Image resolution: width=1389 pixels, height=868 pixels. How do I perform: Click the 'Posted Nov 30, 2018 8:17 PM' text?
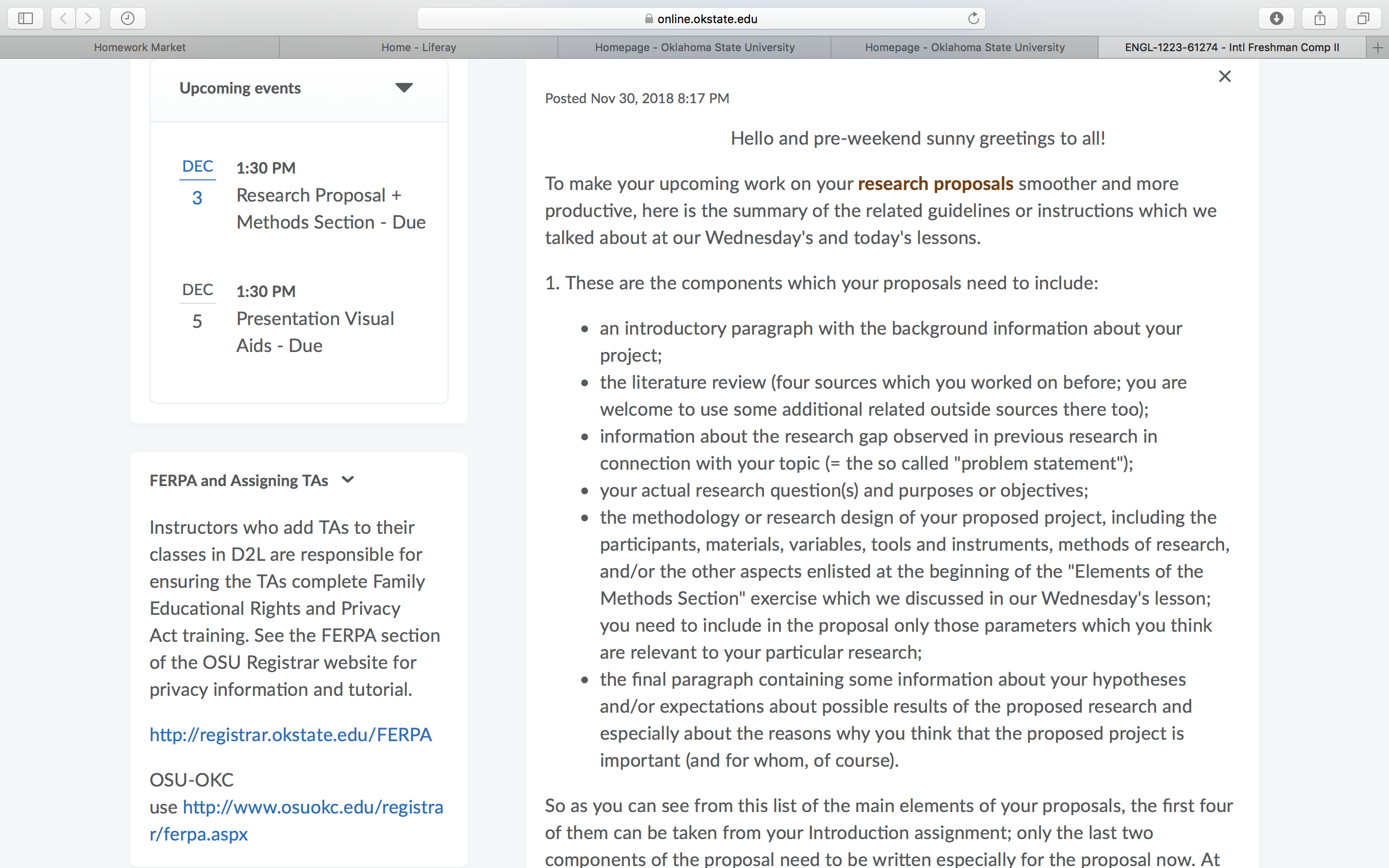coord(637,99)
